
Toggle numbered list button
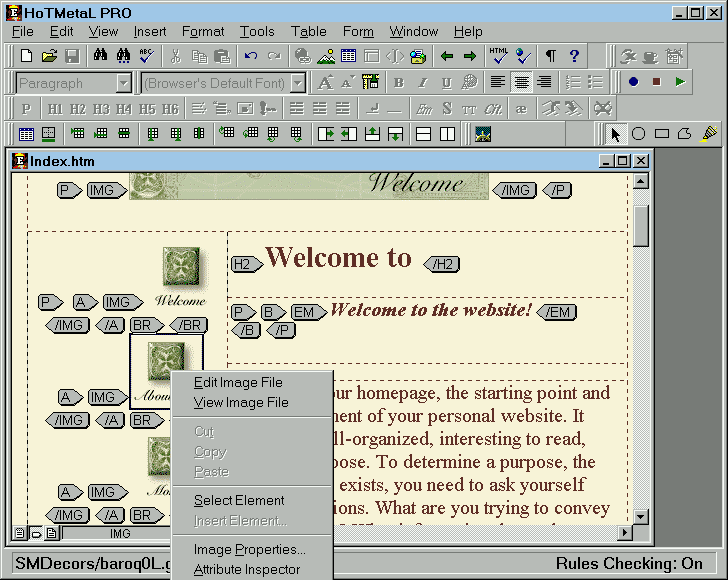pyautogui.click(x=573, y=83)
